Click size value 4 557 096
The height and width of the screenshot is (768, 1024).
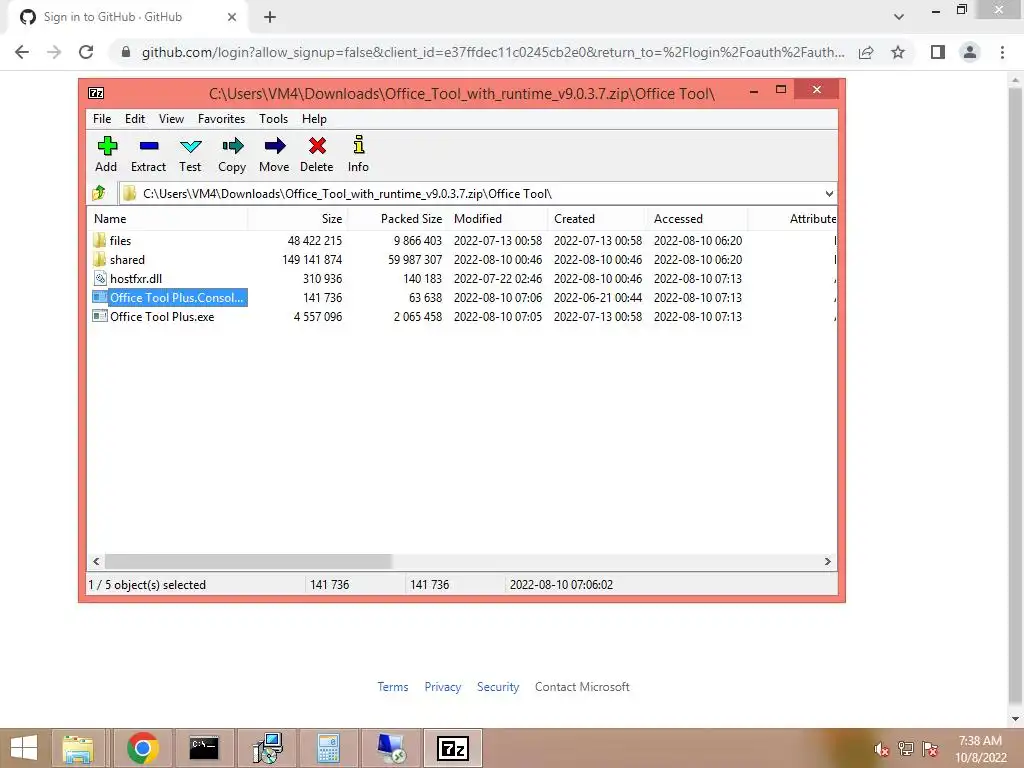coord(318,317)
